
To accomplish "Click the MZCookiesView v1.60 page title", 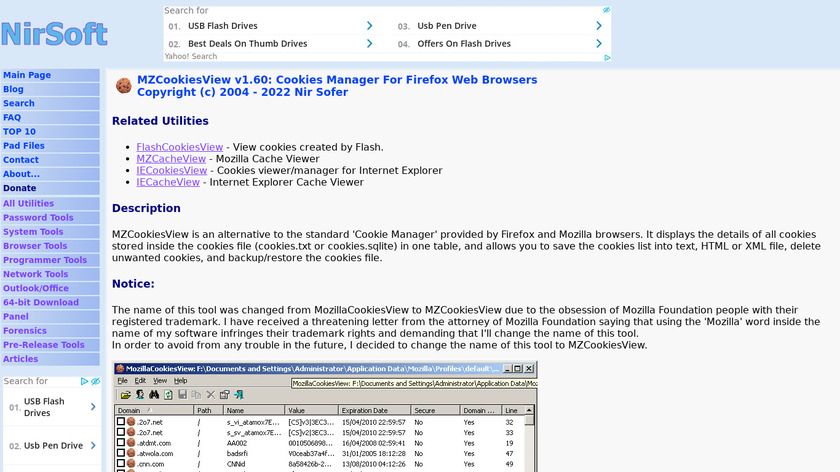I will pyautogui.click(x=337, y=86).
